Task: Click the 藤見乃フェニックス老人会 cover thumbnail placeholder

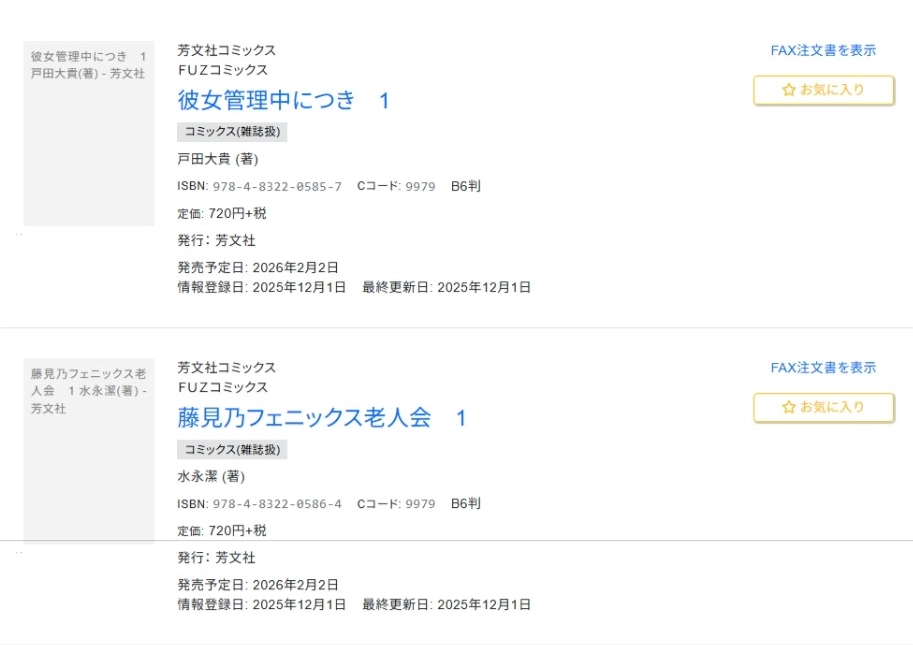Action: point(89,450)
